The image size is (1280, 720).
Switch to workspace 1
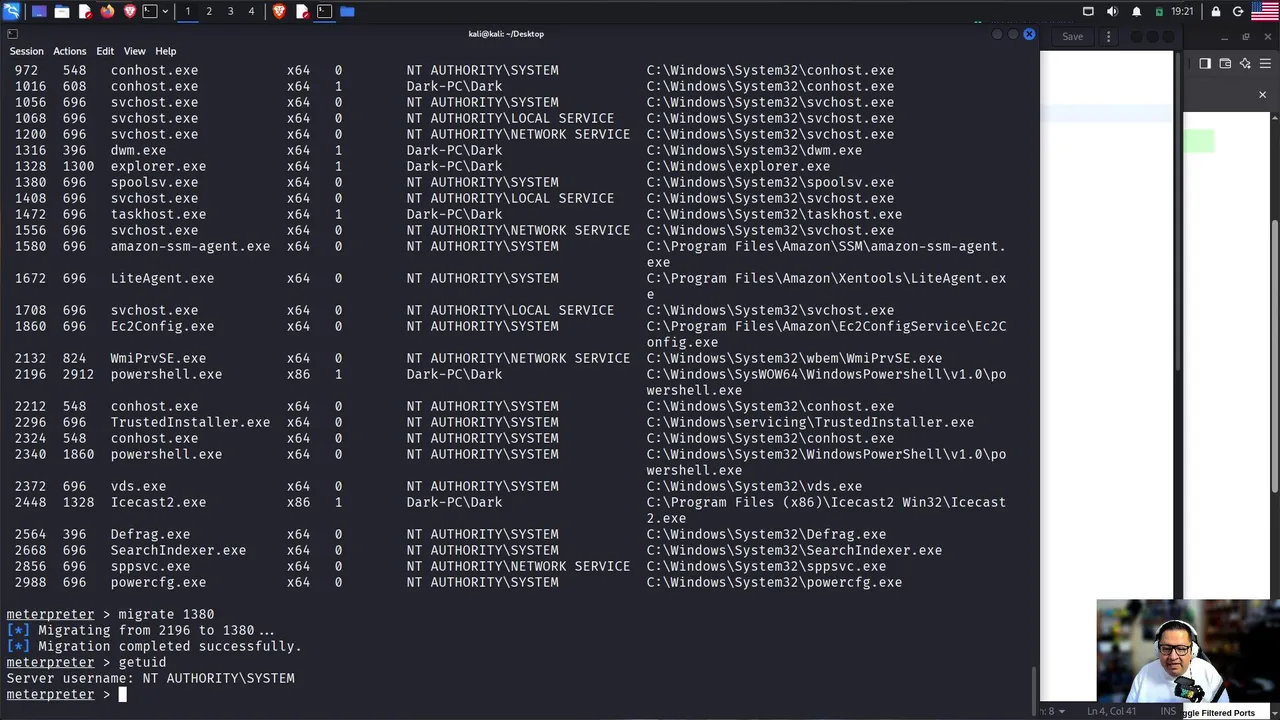187,11
